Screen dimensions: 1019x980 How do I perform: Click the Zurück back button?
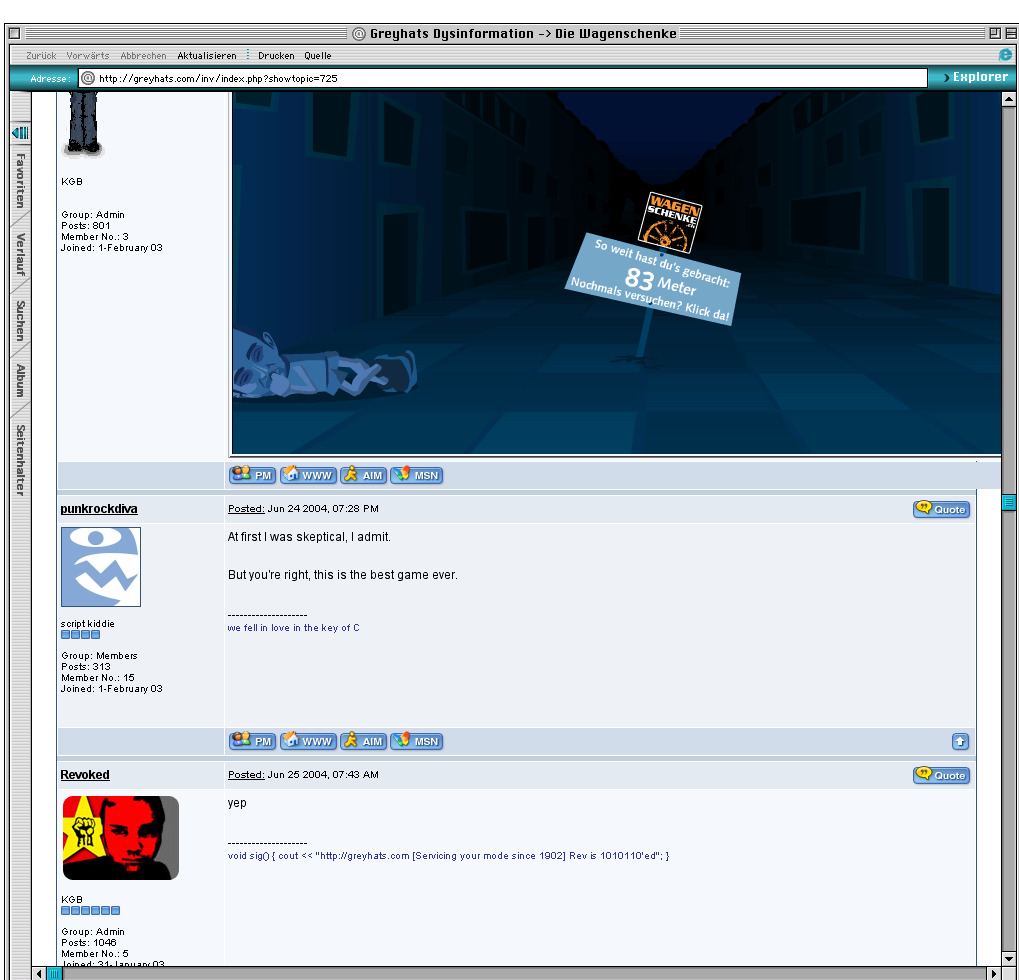point(41,56)
